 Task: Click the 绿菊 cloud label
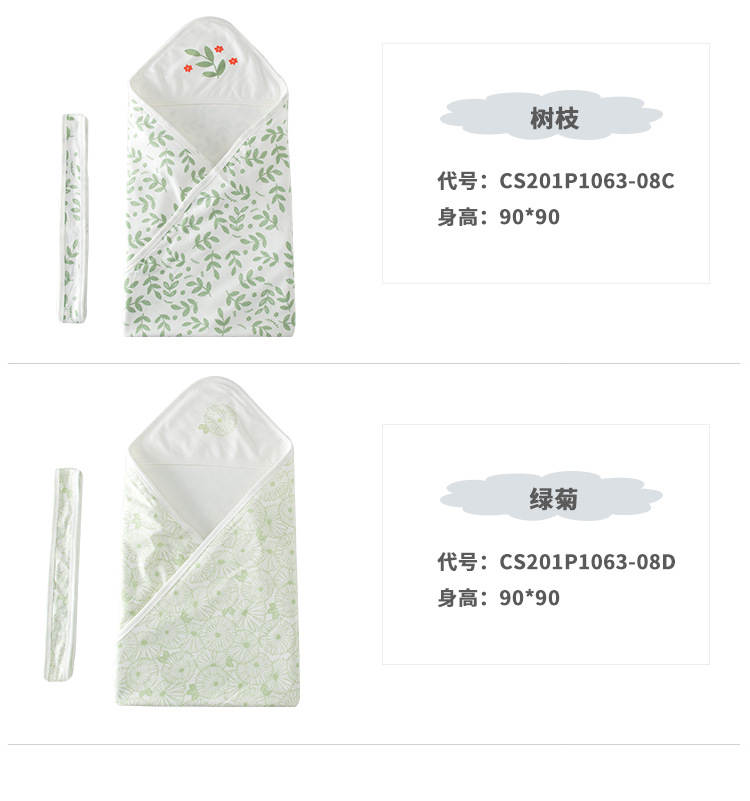tap(551, 498)
